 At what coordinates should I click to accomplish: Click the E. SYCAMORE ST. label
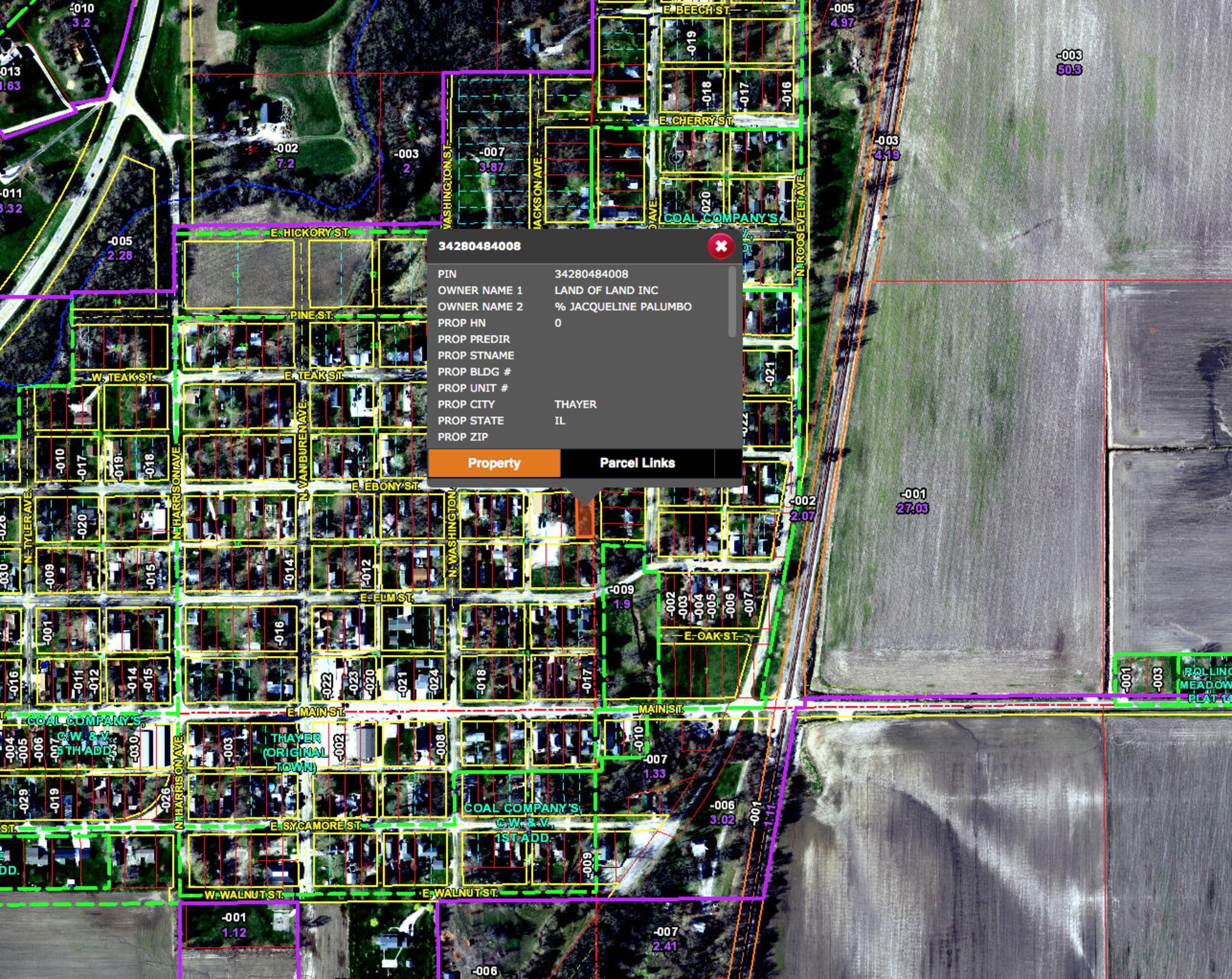[x=315, y=826]
